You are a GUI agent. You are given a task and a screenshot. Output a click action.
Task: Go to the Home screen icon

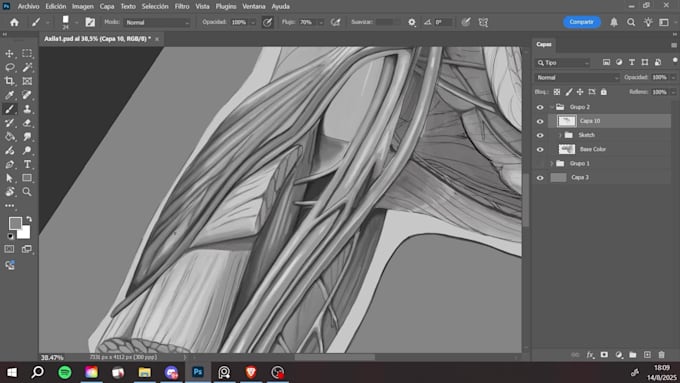tap(14, 22)
